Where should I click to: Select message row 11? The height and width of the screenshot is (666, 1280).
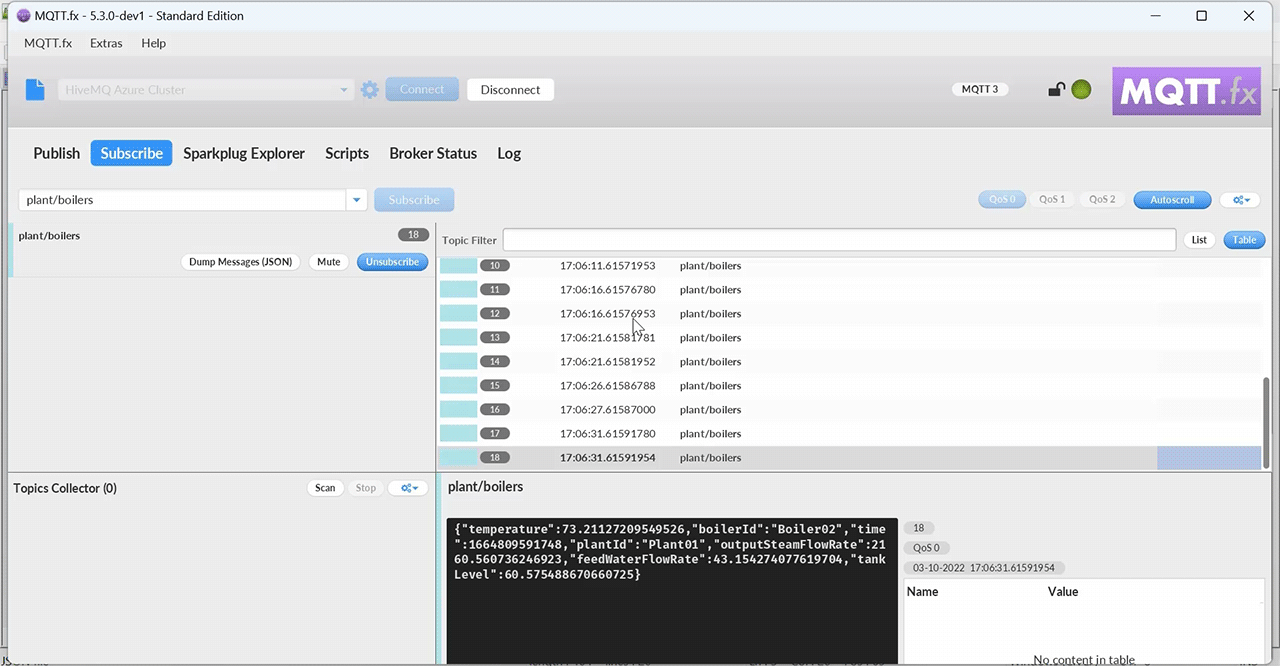click(x=849, y=290)
